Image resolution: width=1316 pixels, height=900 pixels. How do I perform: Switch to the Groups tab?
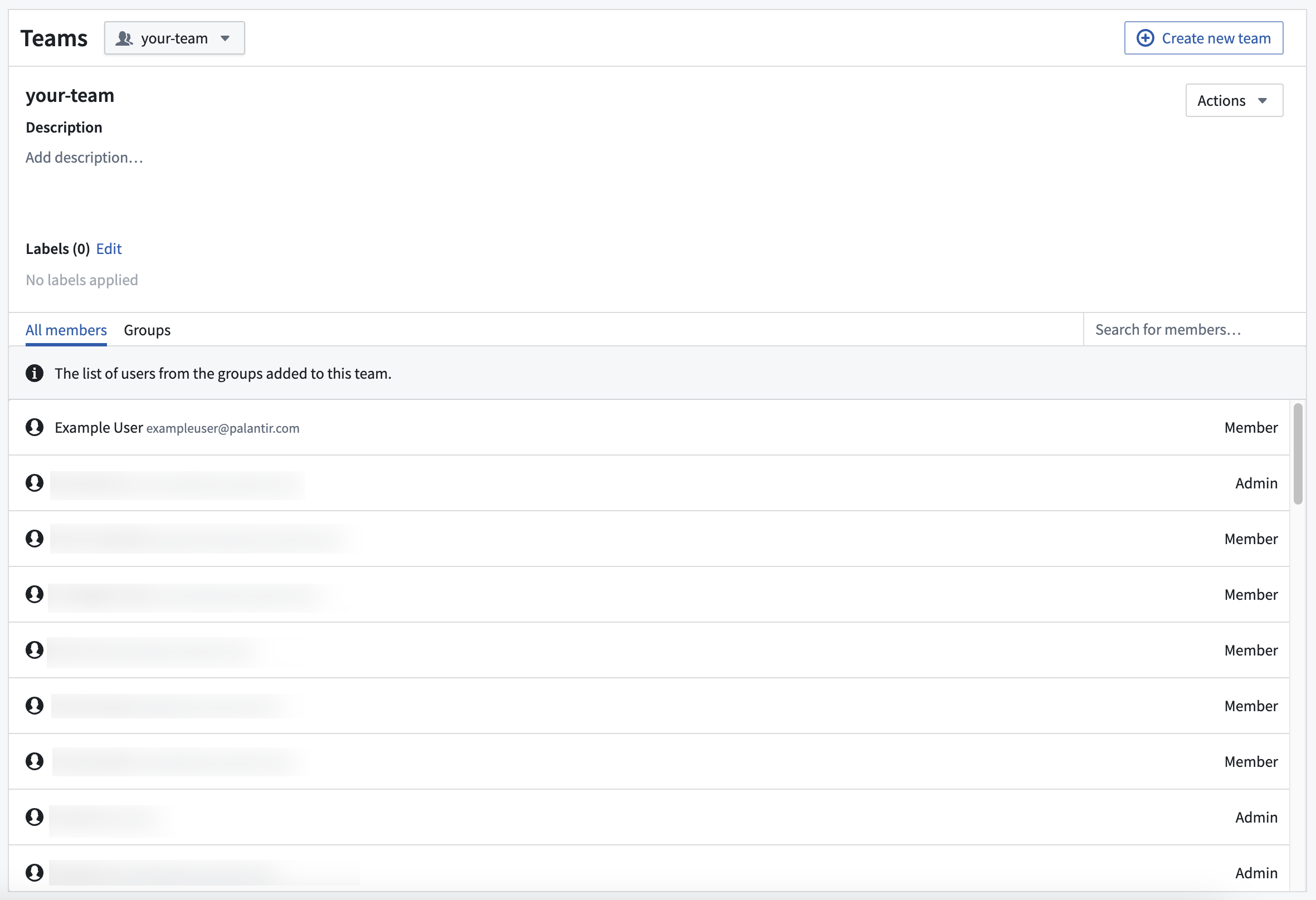(147, 330)
